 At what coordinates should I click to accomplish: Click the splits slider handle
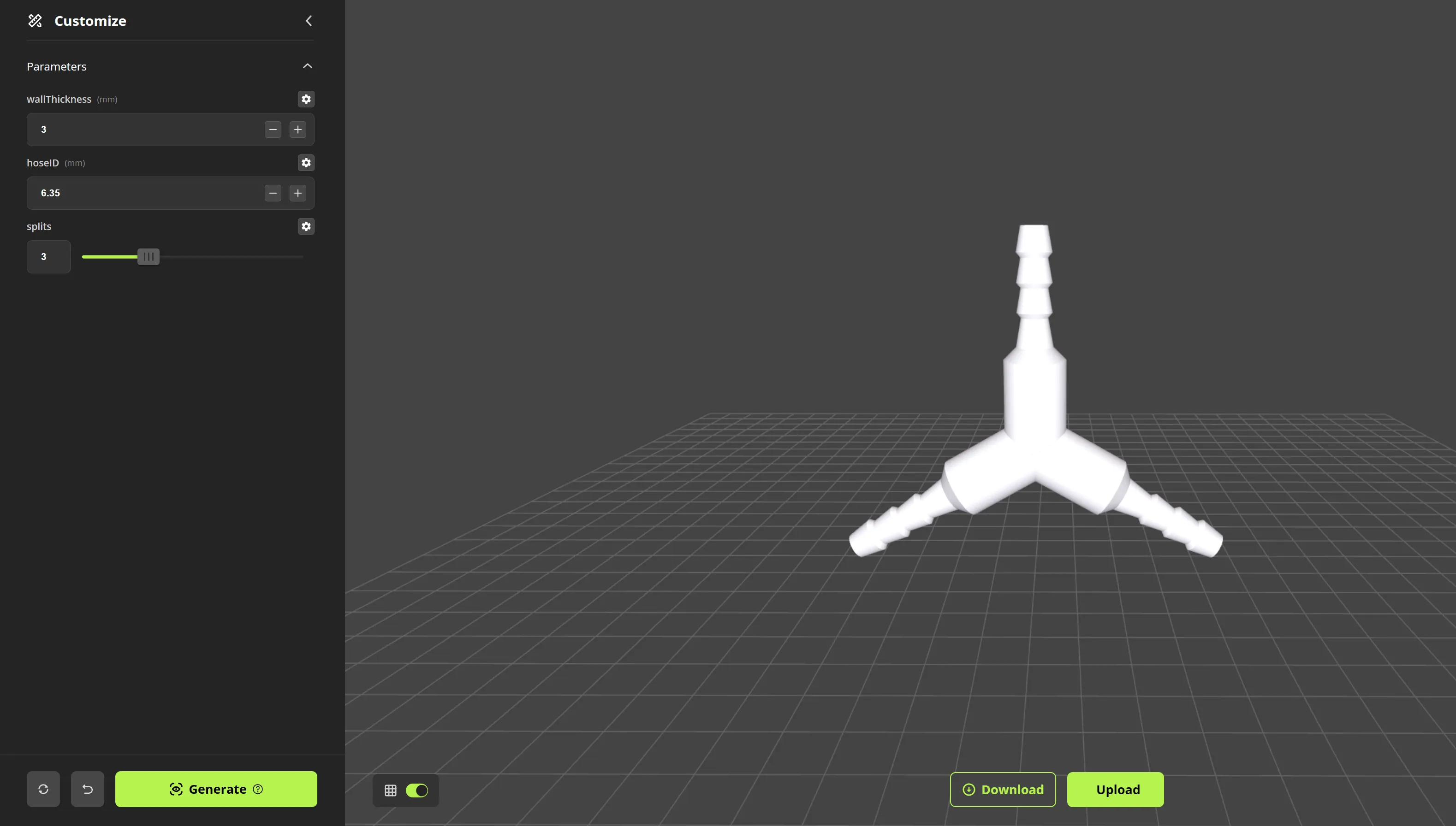(149, 257)
